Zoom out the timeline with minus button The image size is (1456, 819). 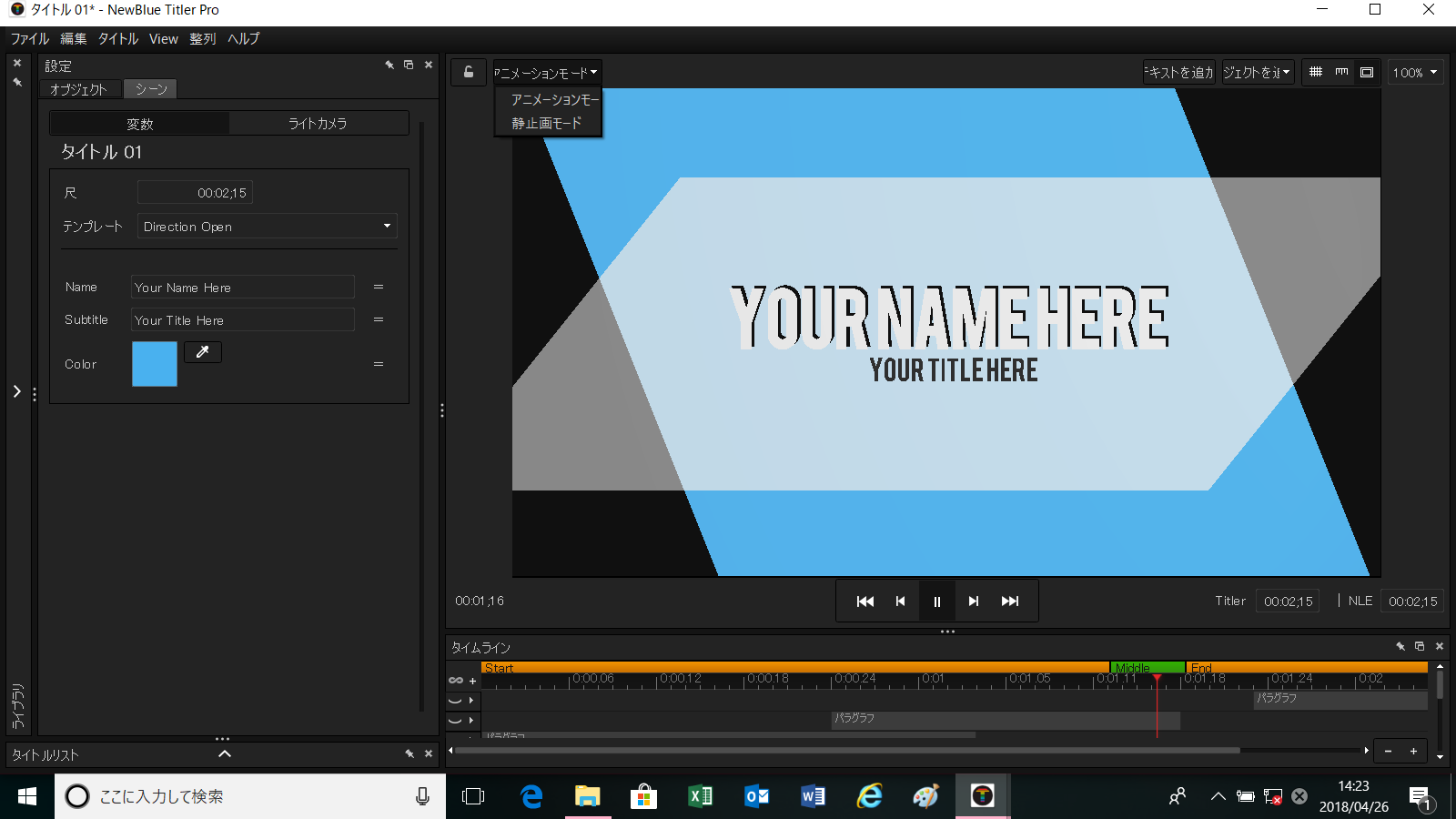(x=1388, y=752)
